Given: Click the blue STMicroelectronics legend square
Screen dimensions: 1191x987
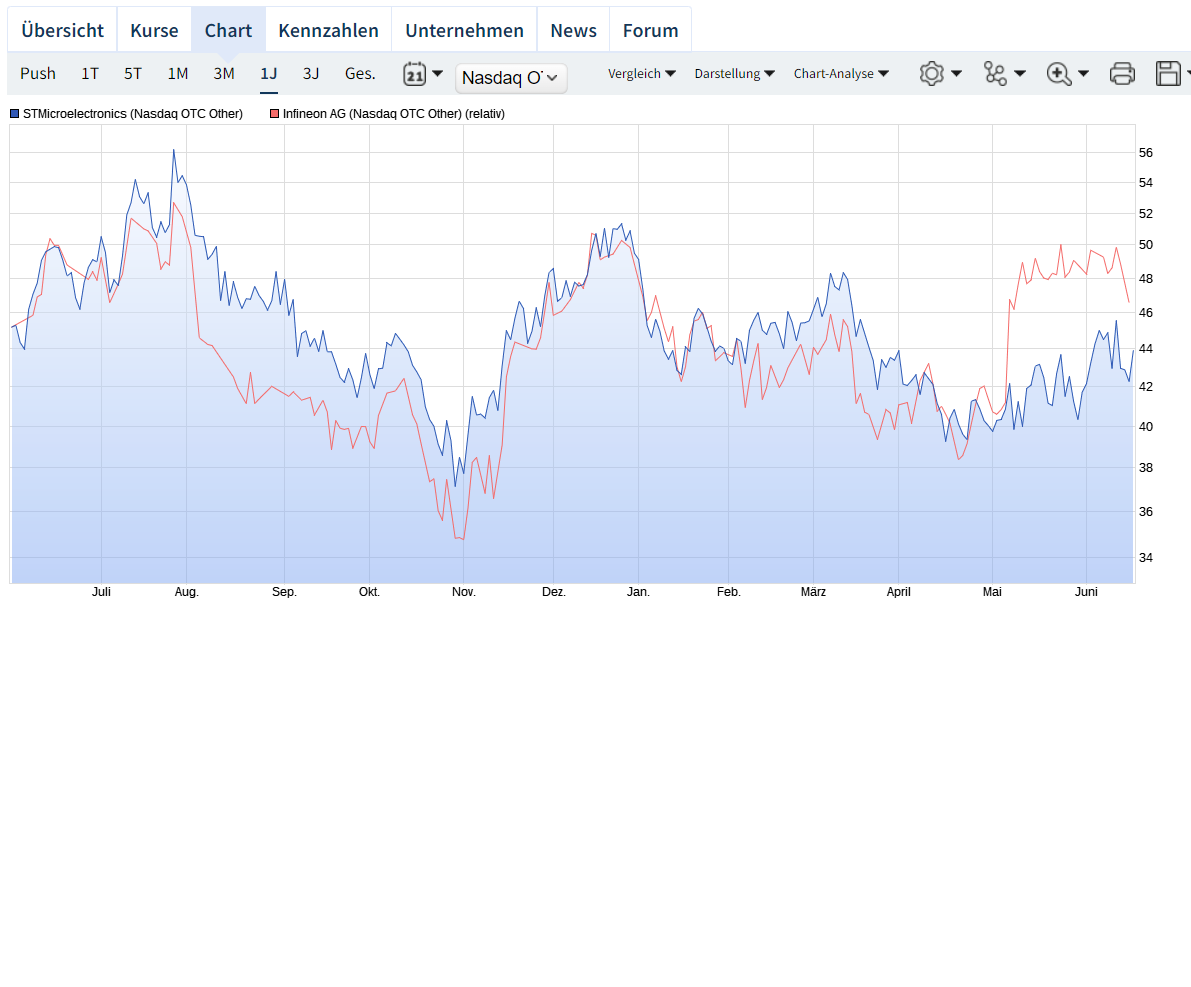Looking at the screenshot, I should 15,114.
